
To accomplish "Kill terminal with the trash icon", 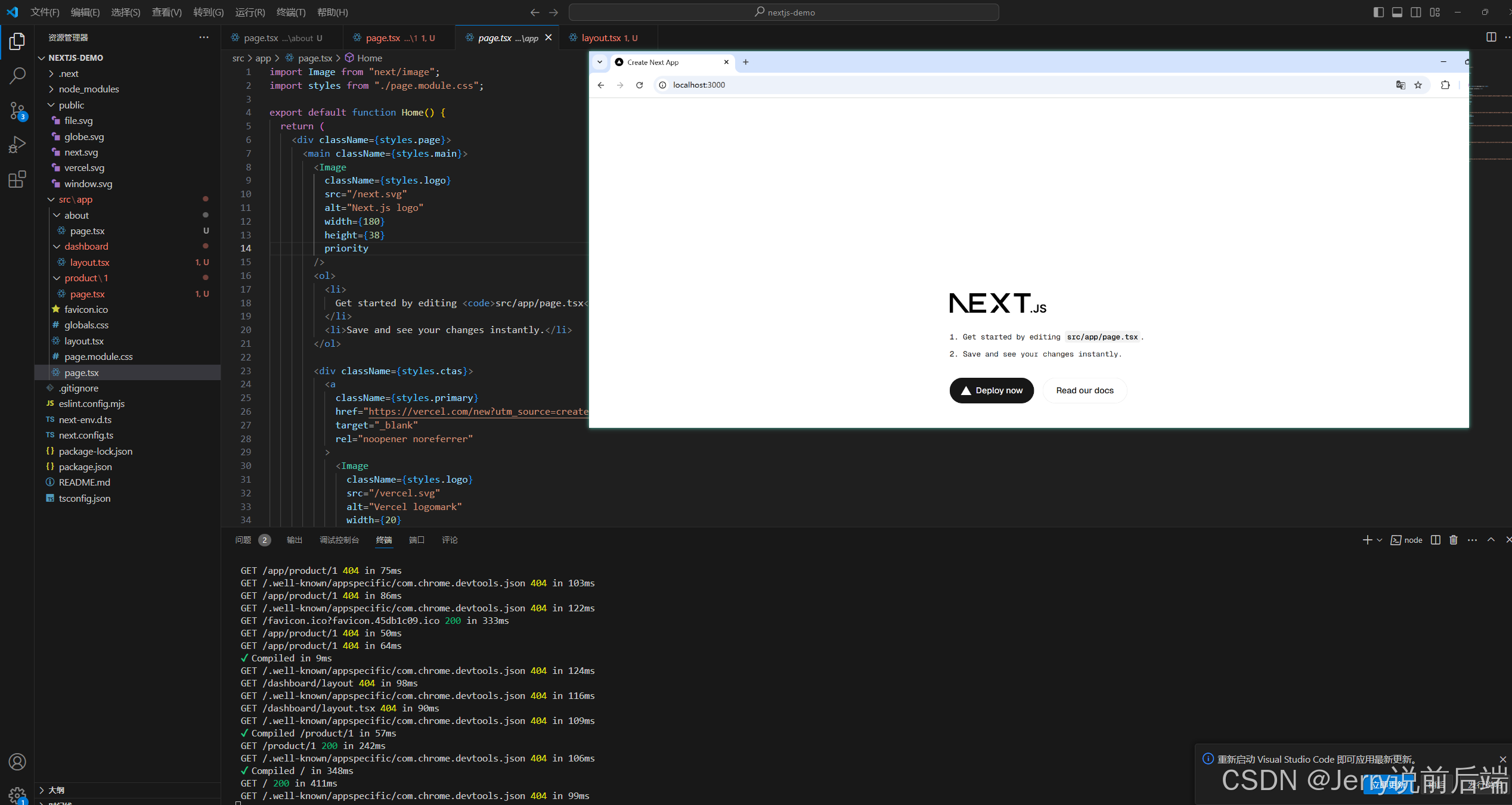I will pos(1454,540).
